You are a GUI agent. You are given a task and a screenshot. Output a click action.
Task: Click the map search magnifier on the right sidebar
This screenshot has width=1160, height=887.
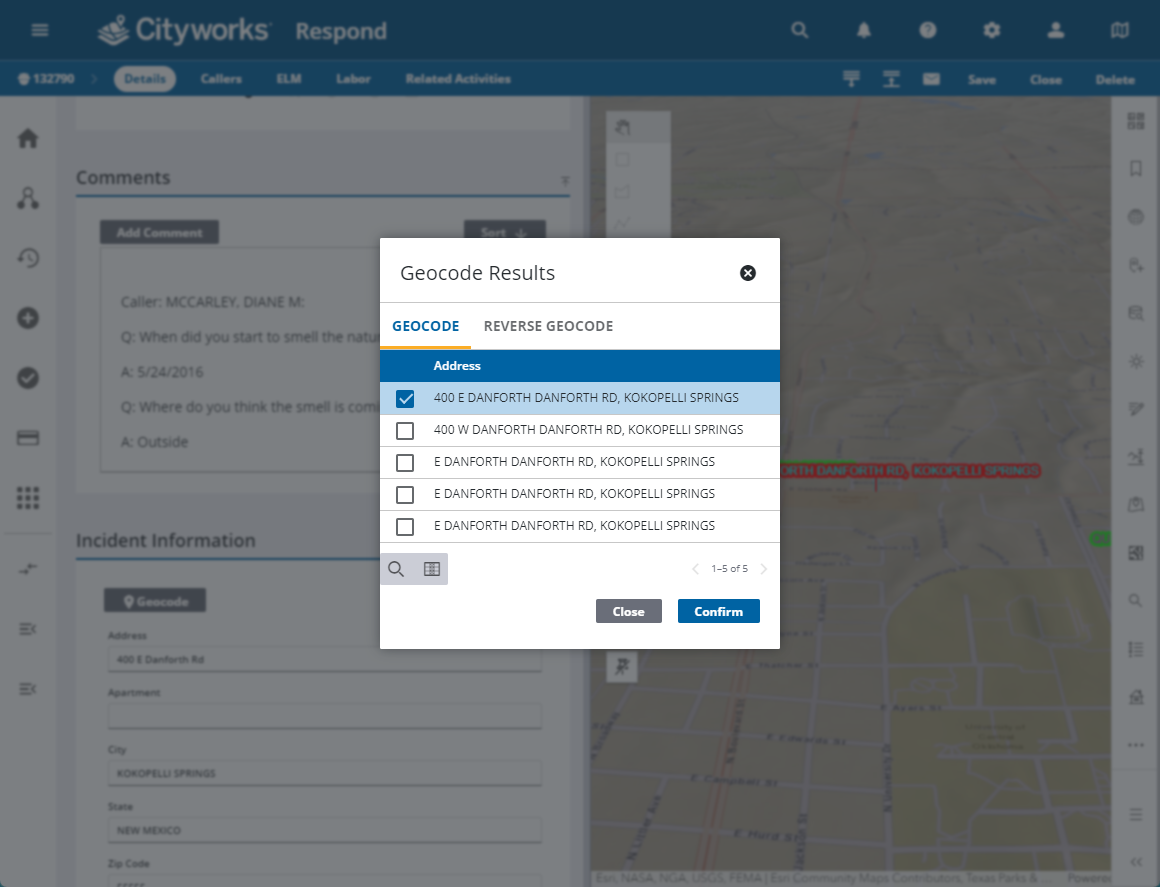pyautogui.click(x=1135, y=600)
